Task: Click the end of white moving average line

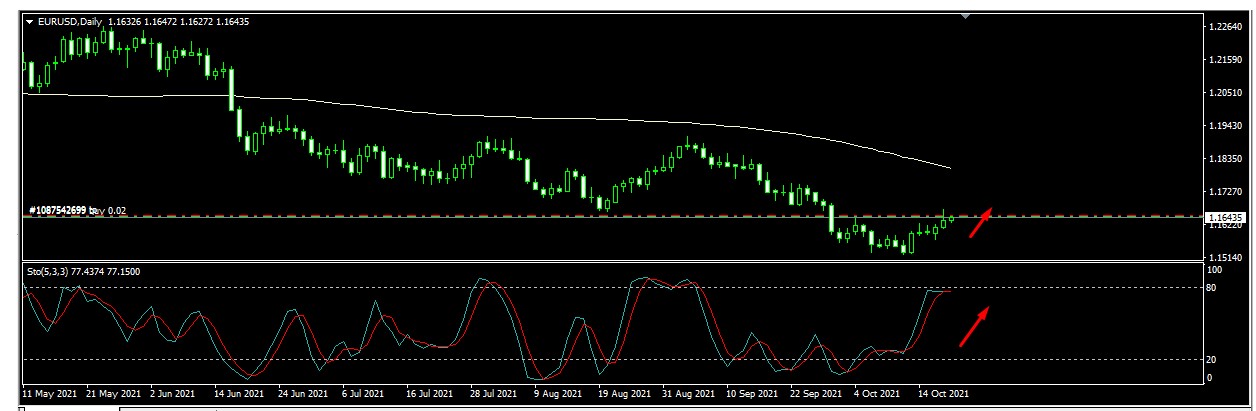Action: (x=948, y=167)
